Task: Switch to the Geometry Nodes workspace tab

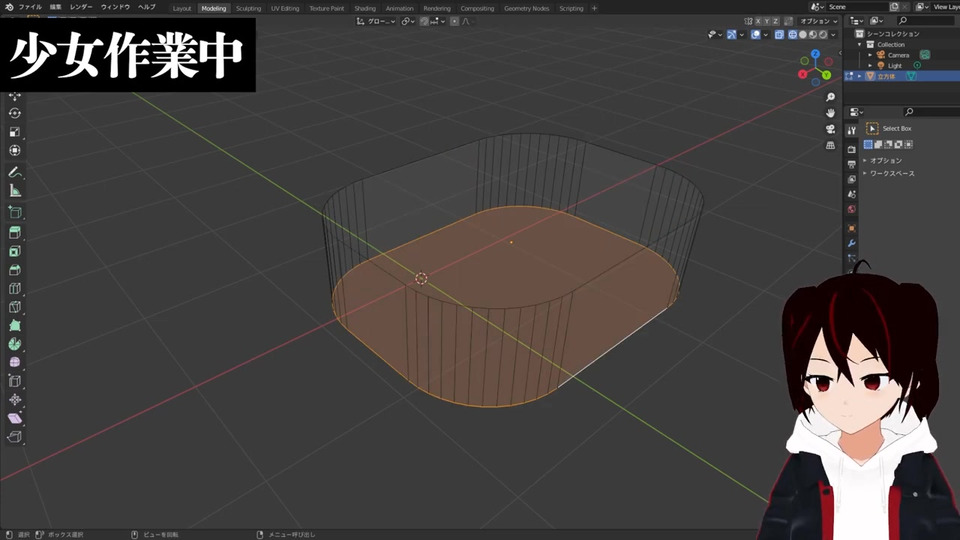Action: (527, 9)
